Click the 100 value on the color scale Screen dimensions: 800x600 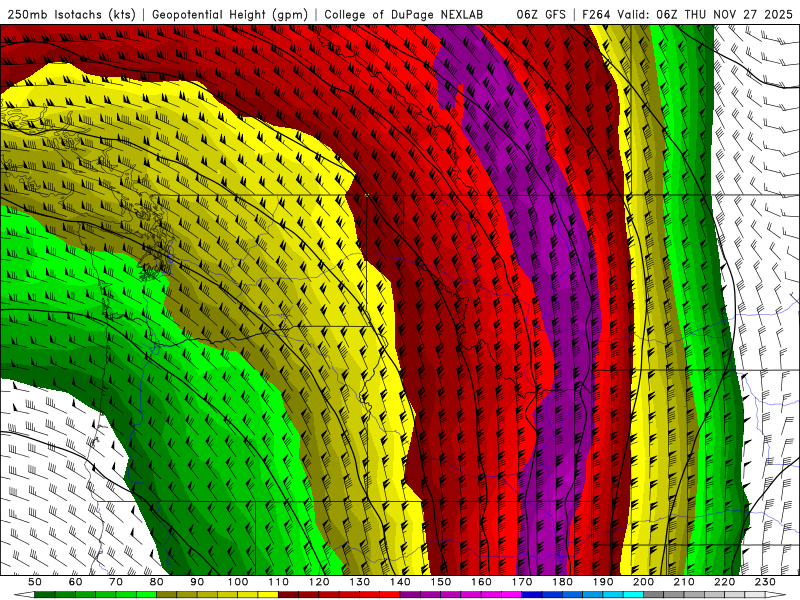coord(237,582)
